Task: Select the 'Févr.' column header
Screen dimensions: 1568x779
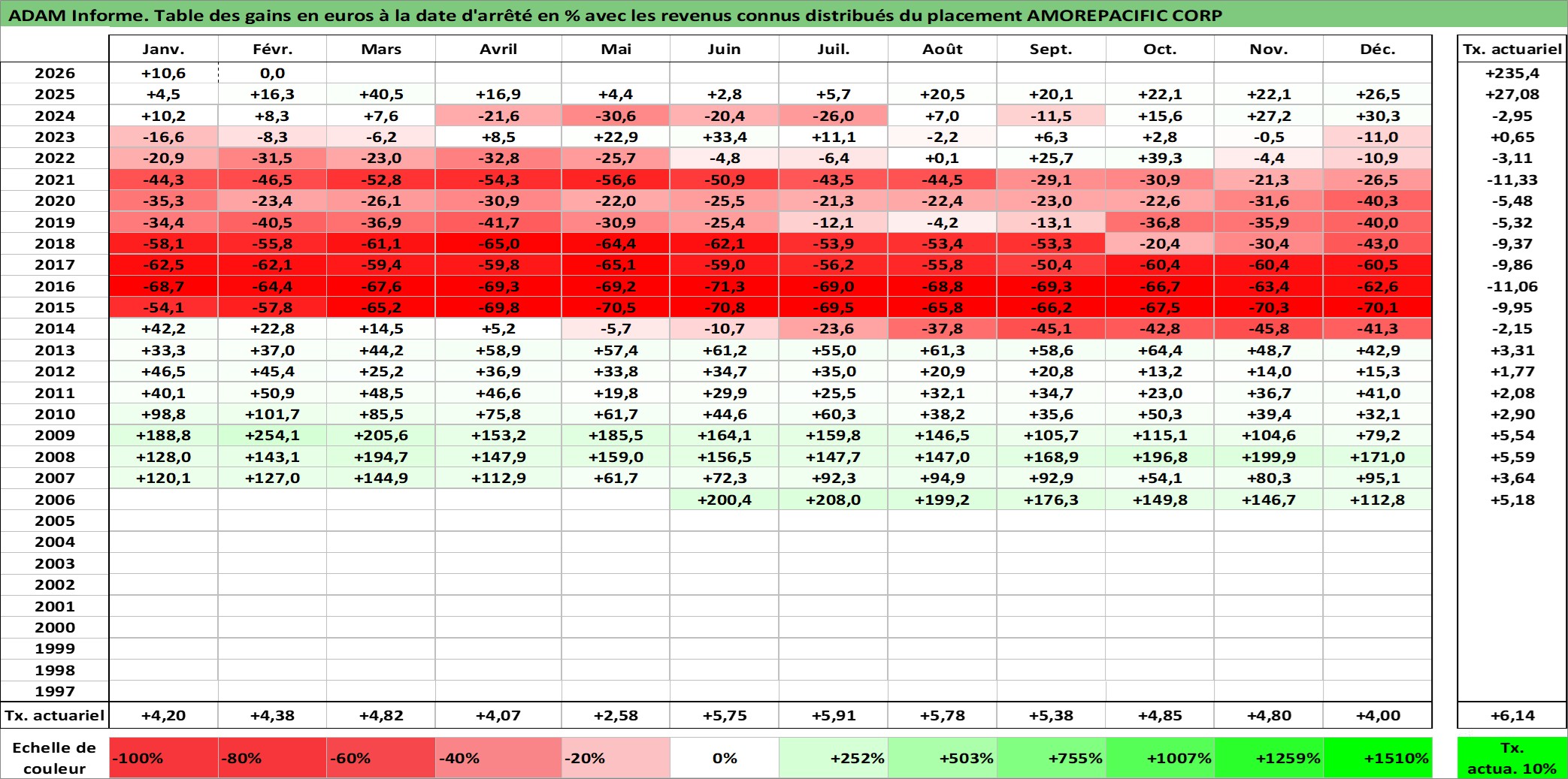Action: 272,49
